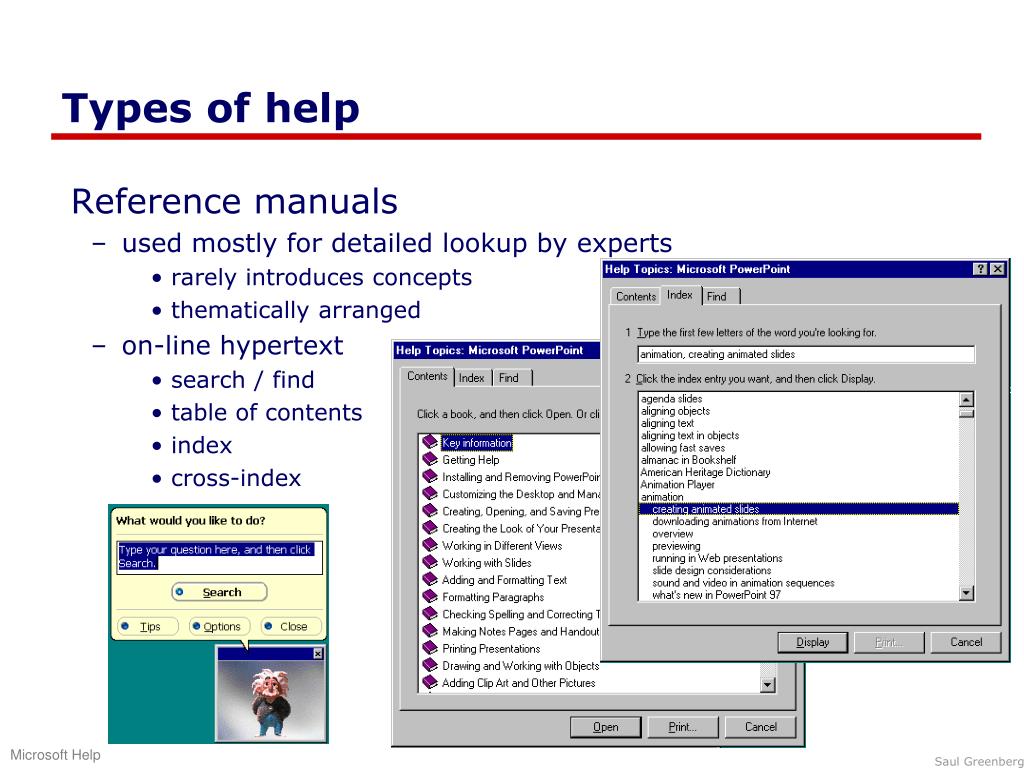Click the Office Assistant Search button
Image resolution: width=1024 pixels, height=768 pixels.
(219, 592)
